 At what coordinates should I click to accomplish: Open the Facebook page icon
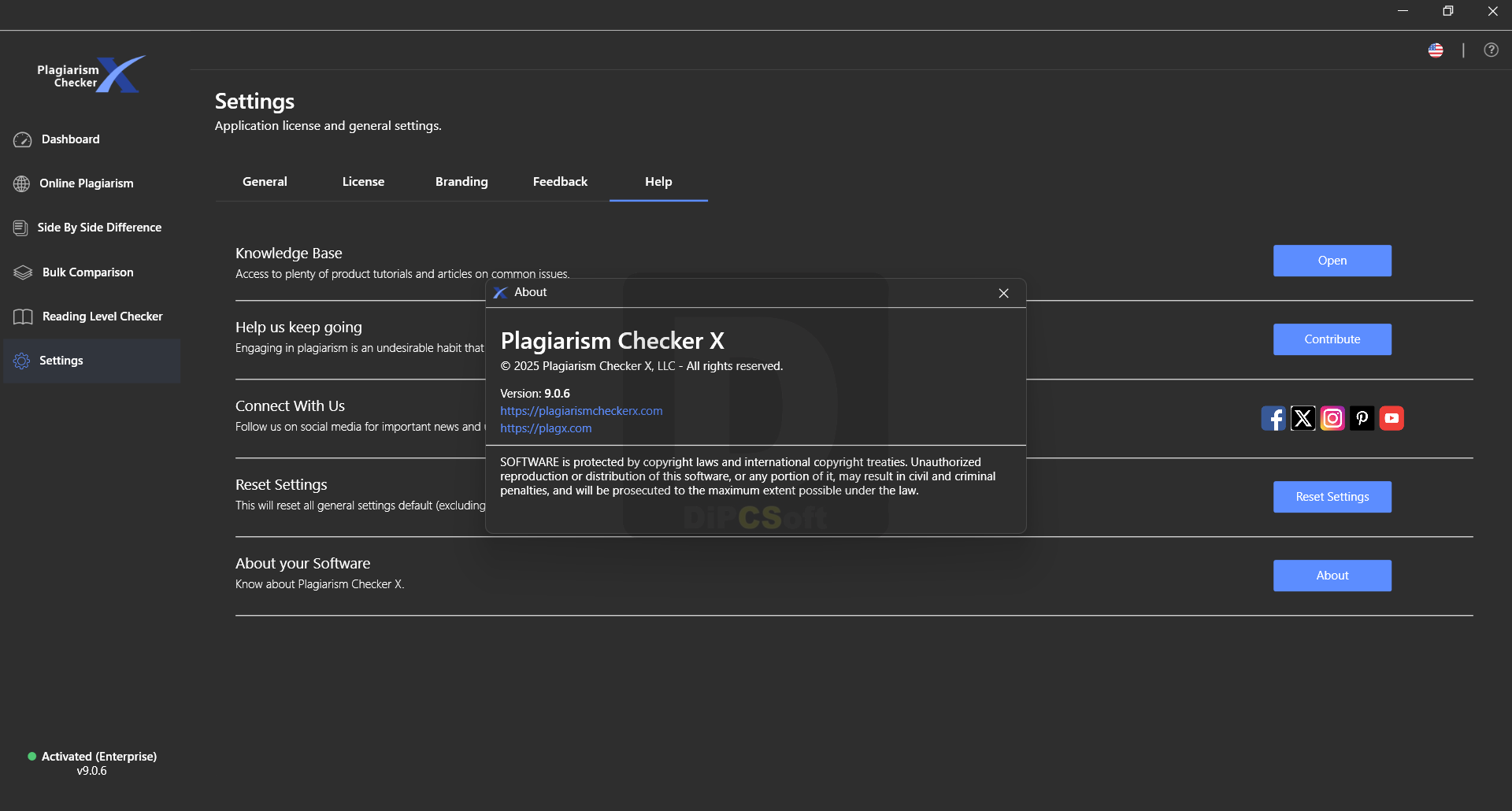pyautogui.click(x=1273, y=418)
